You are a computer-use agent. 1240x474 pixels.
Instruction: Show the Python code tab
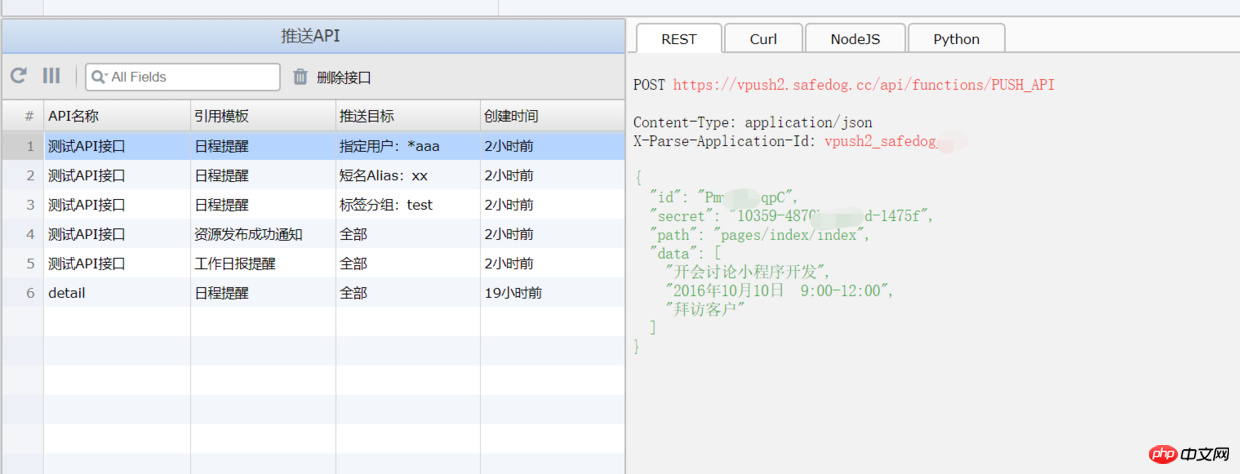tap(956, 39)
